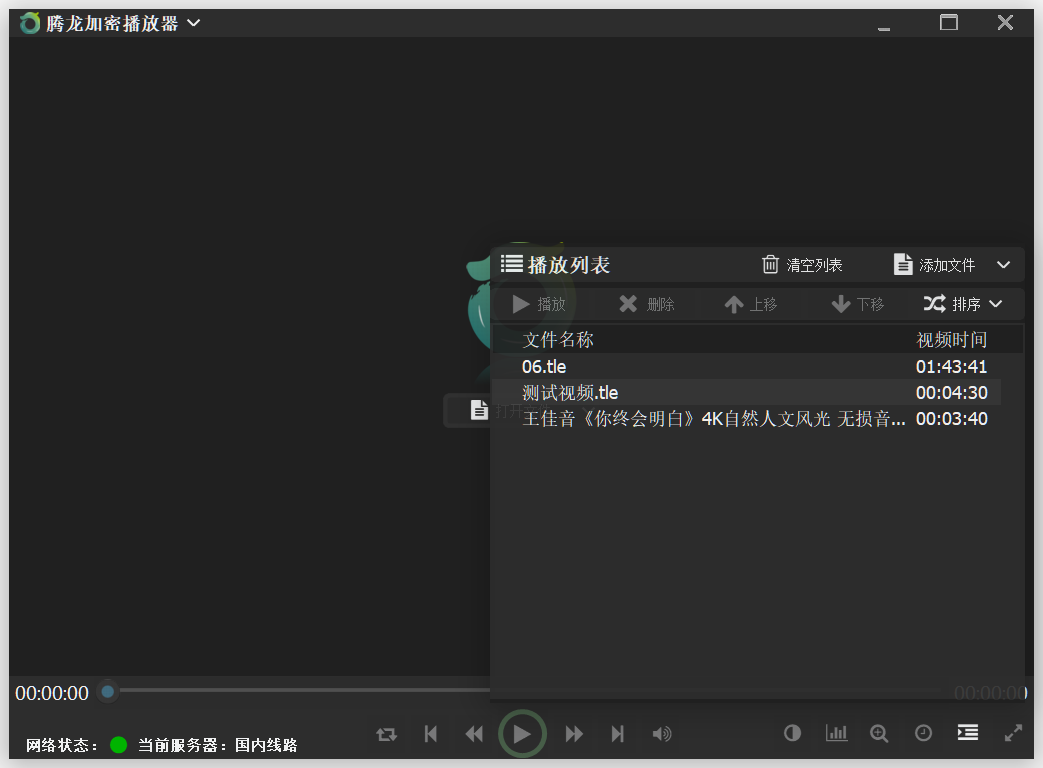1043x768 pixels.
Task: Click the playlist list icon beside 播放列表
Action: coord(512,264)
